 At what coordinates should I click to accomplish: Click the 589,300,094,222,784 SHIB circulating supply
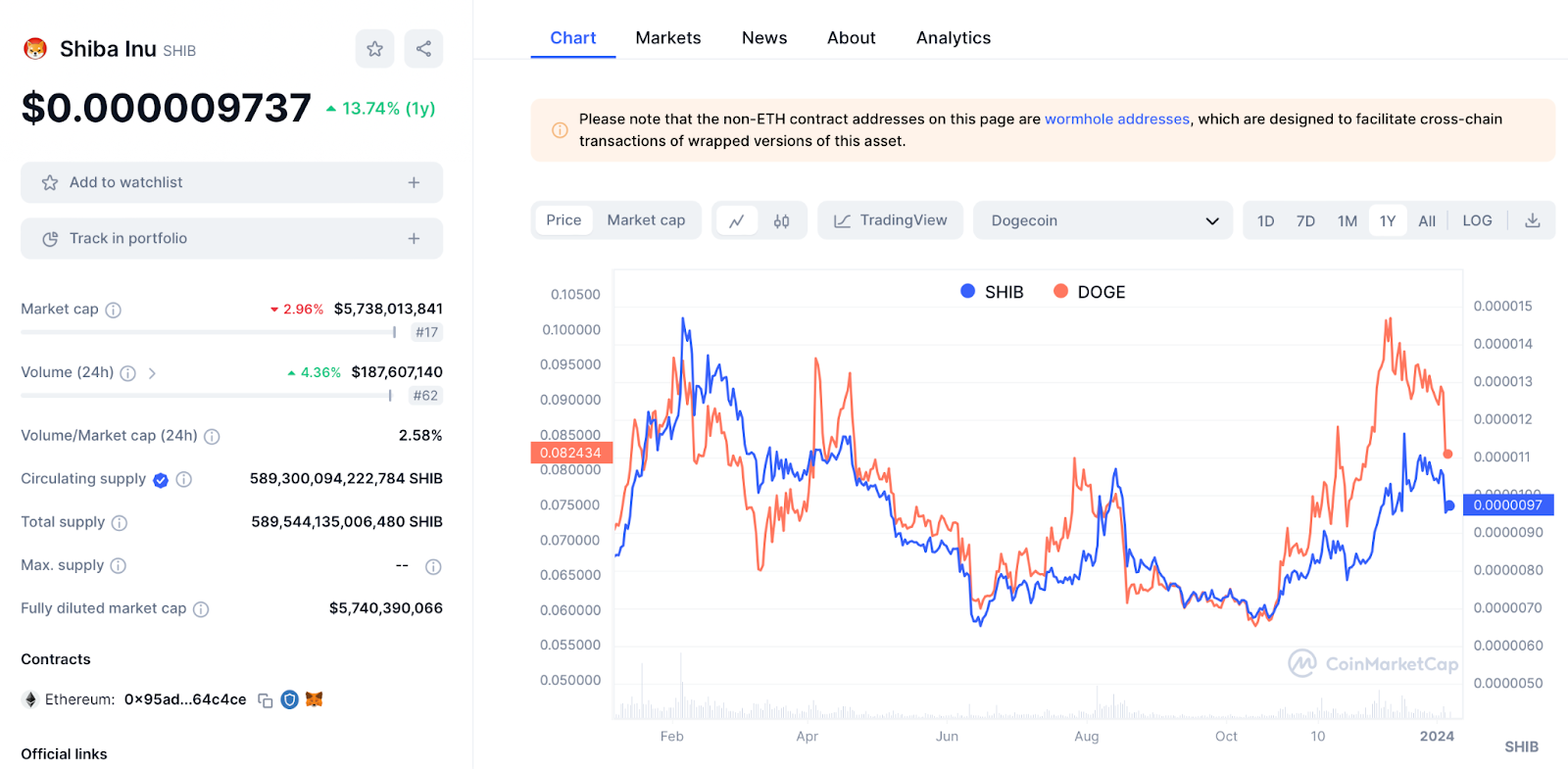[346, 479]
